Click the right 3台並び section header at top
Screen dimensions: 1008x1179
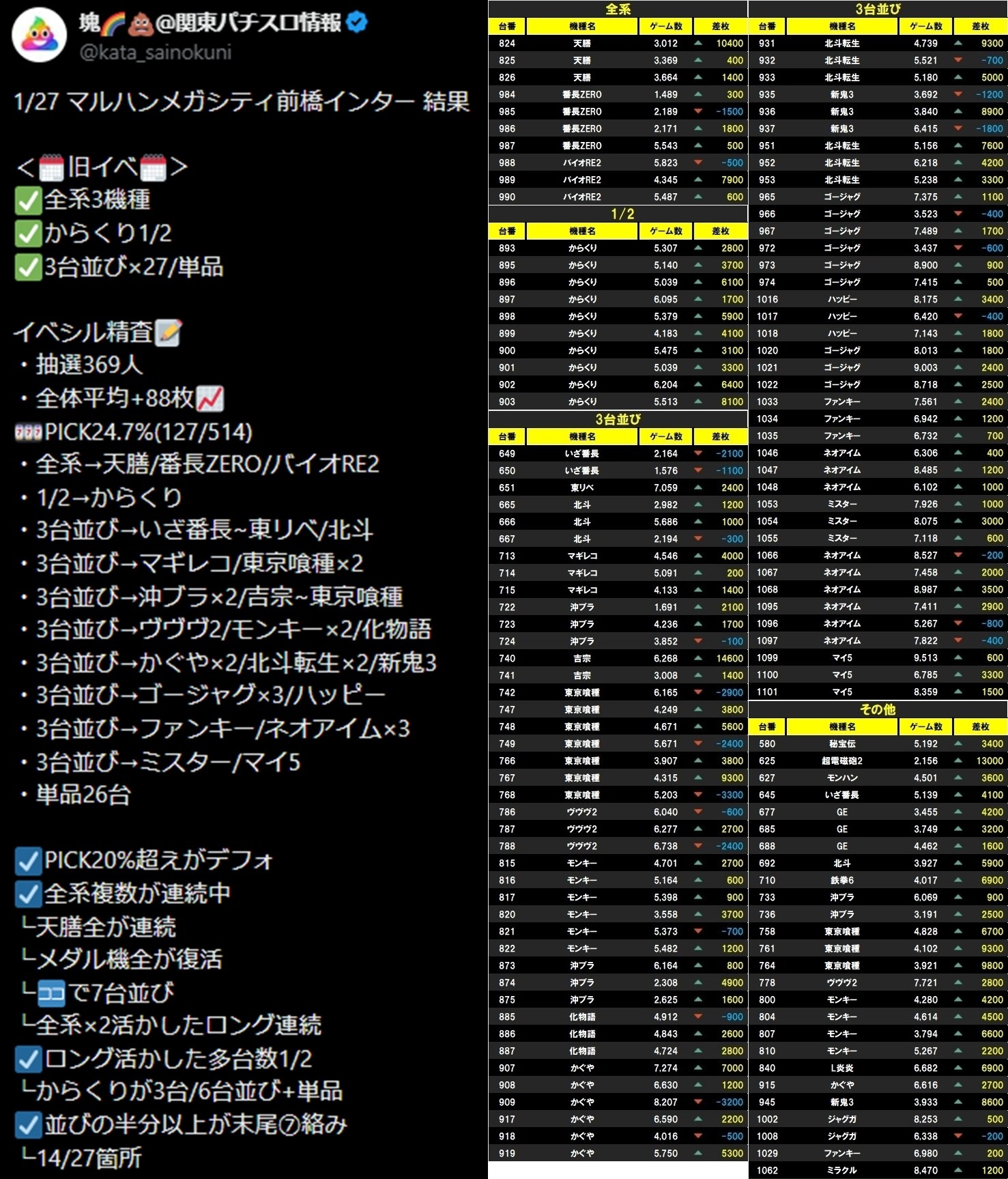tap(878, 9)
